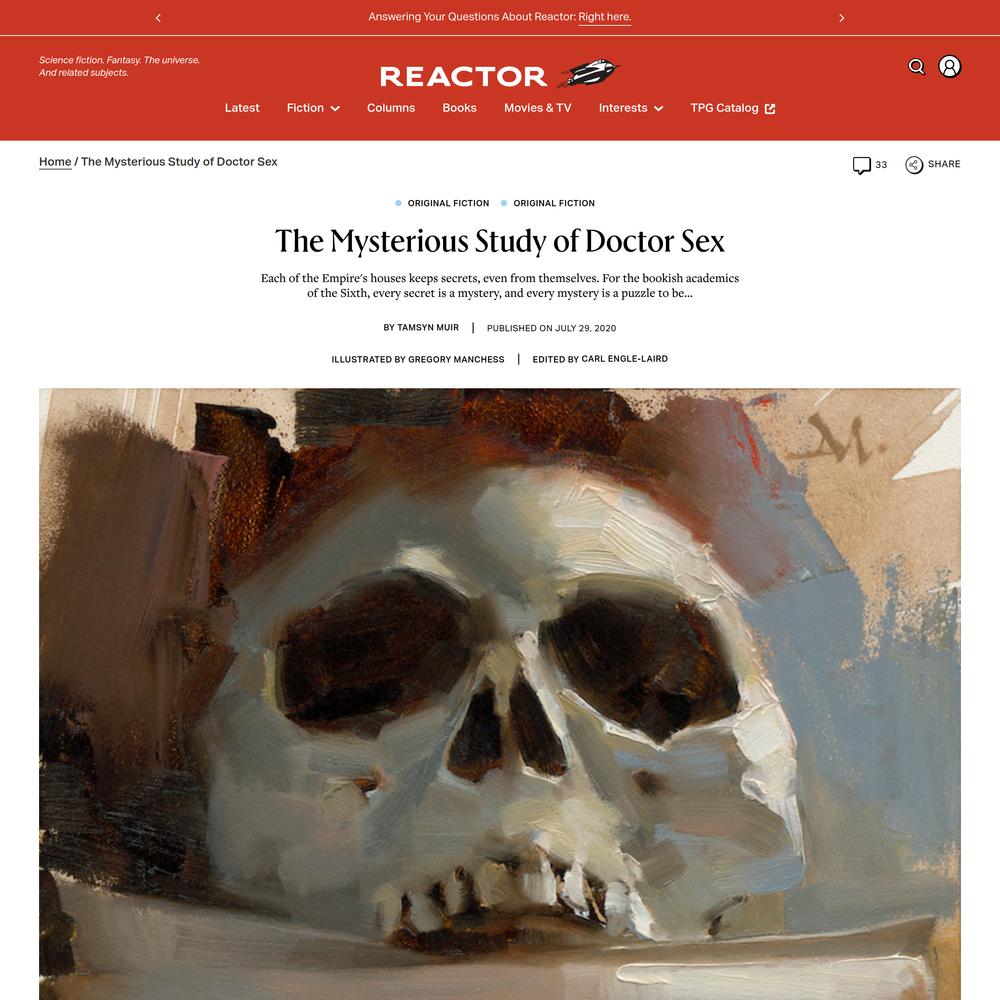Open the user account profile icon

click(x=950, y=66)
